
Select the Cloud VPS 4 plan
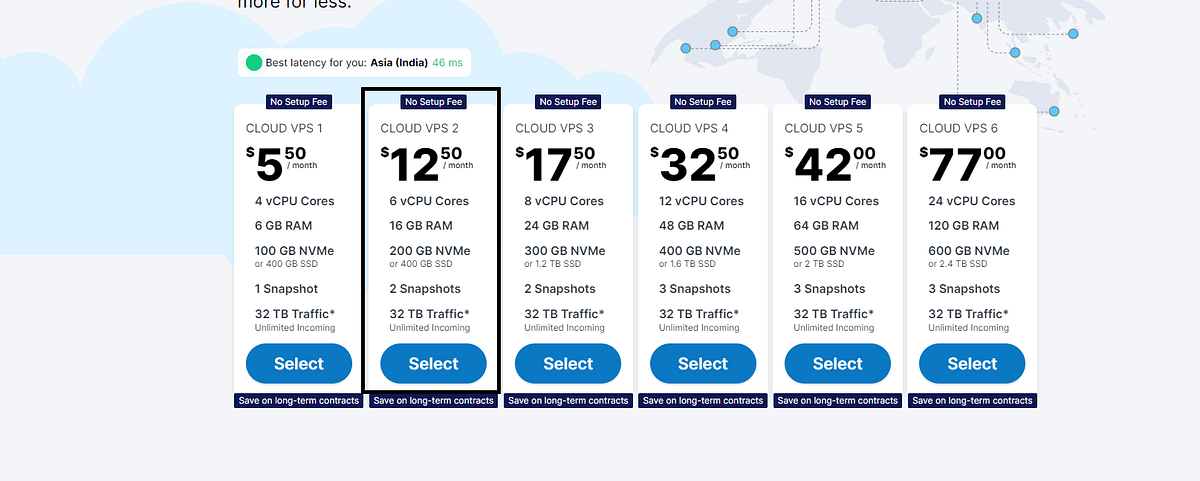pos(703,364)
